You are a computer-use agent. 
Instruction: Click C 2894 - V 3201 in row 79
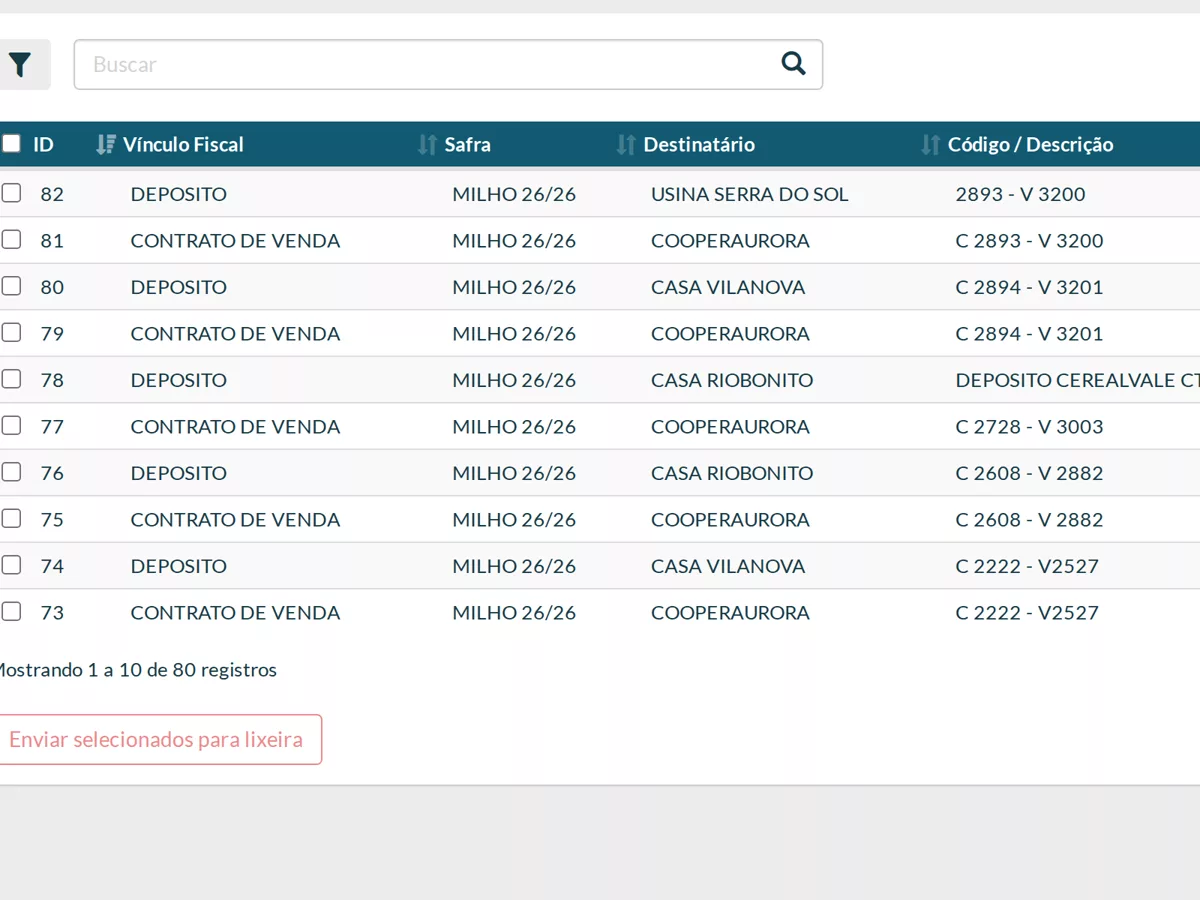(1030, 334)
